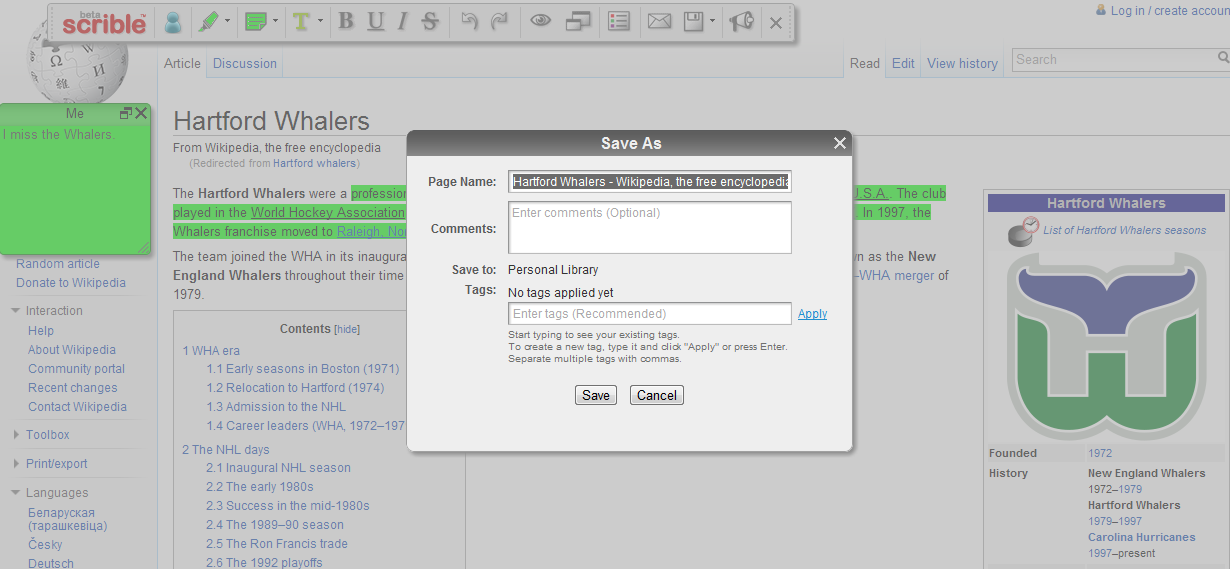Collapse the Languages sidebar section

coord(57,493)
